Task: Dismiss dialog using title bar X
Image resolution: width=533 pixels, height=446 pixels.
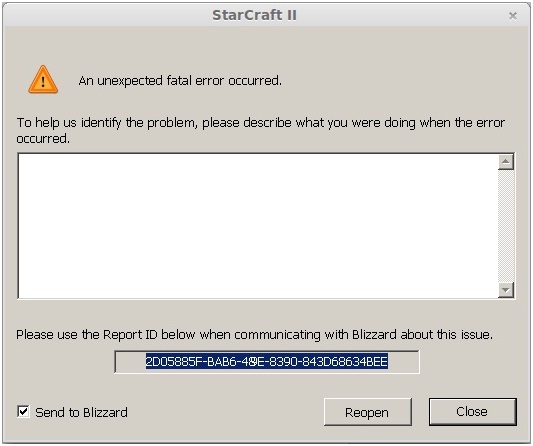Action: 513,16
